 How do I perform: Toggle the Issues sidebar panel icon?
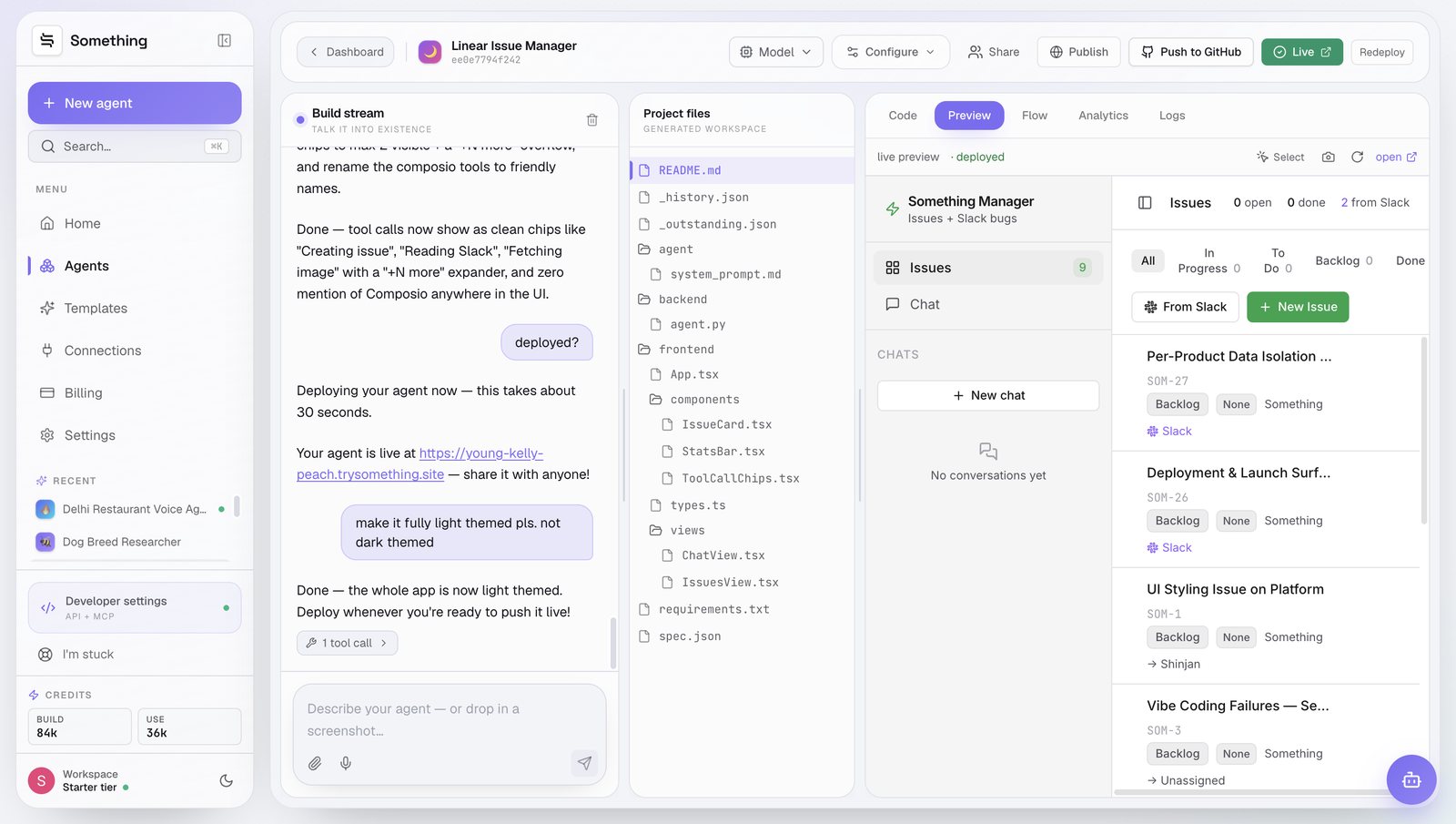[1145, 202]
